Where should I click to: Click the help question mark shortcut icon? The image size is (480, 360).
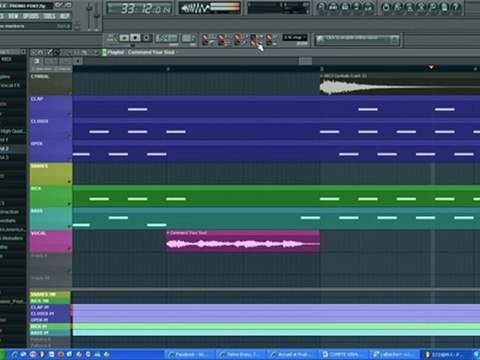456,7
